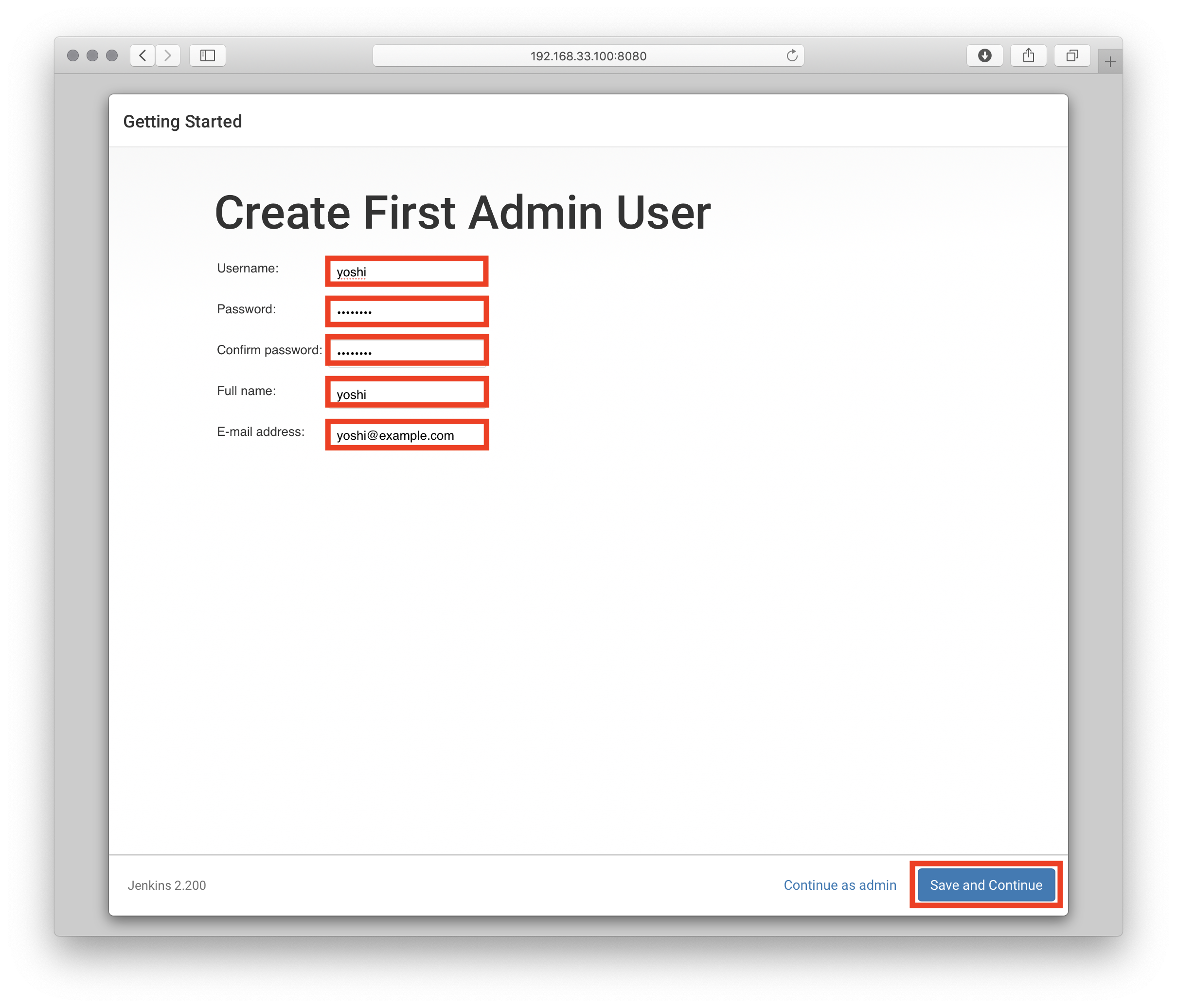Go back using Safari back arrow
The height and width of the screenshot is (1008, 1177).
tap(143, 55)
